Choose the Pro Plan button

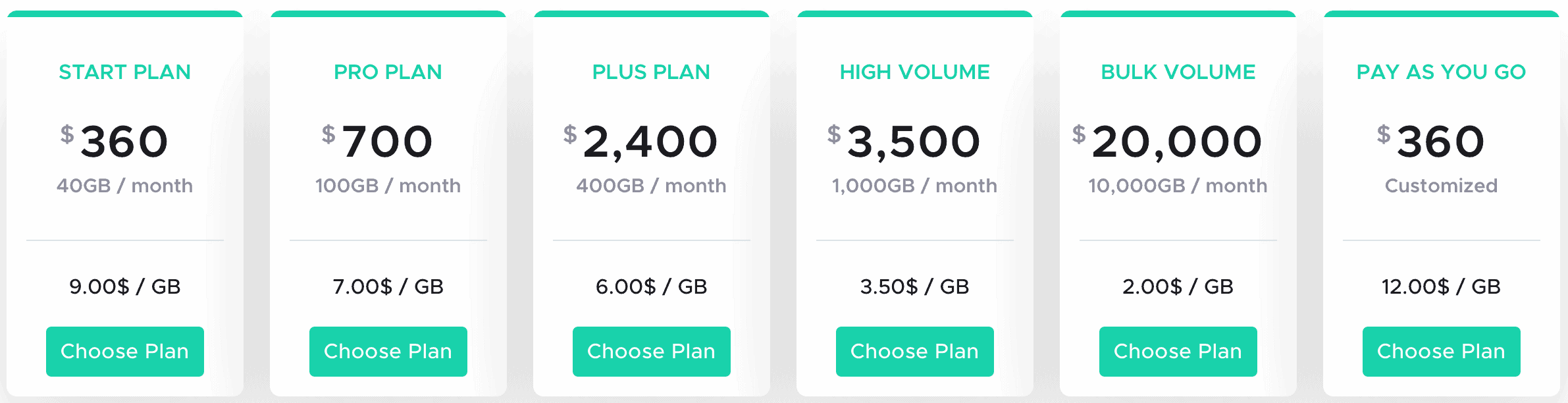[388, 352]
